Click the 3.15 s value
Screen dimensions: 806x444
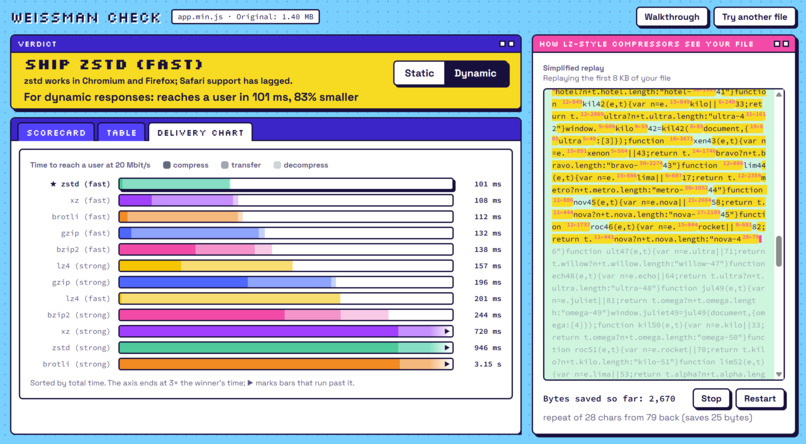[x=488, y=364]
